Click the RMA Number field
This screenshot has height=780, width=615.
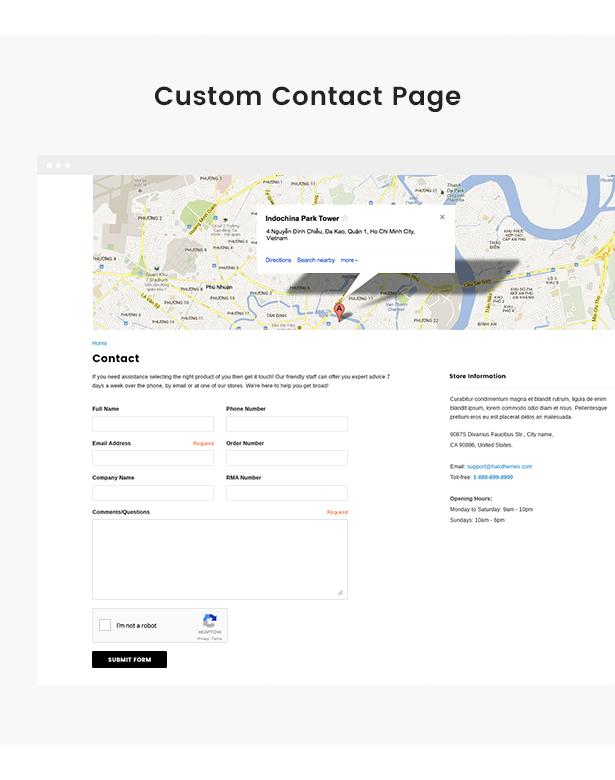point(287,493)
